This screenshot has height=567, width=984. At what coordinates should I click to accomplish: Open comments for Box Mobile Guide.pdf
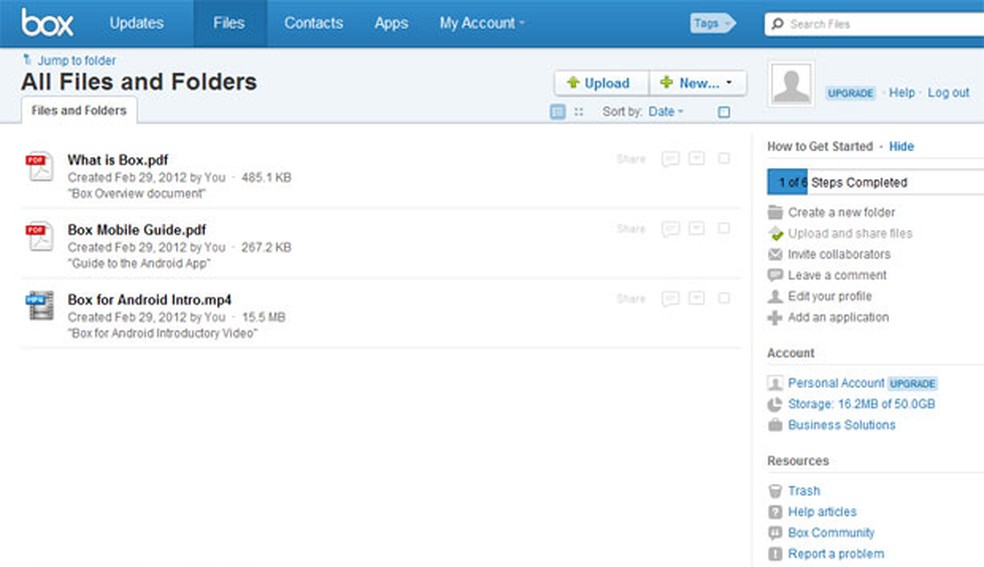click(670, 228)
